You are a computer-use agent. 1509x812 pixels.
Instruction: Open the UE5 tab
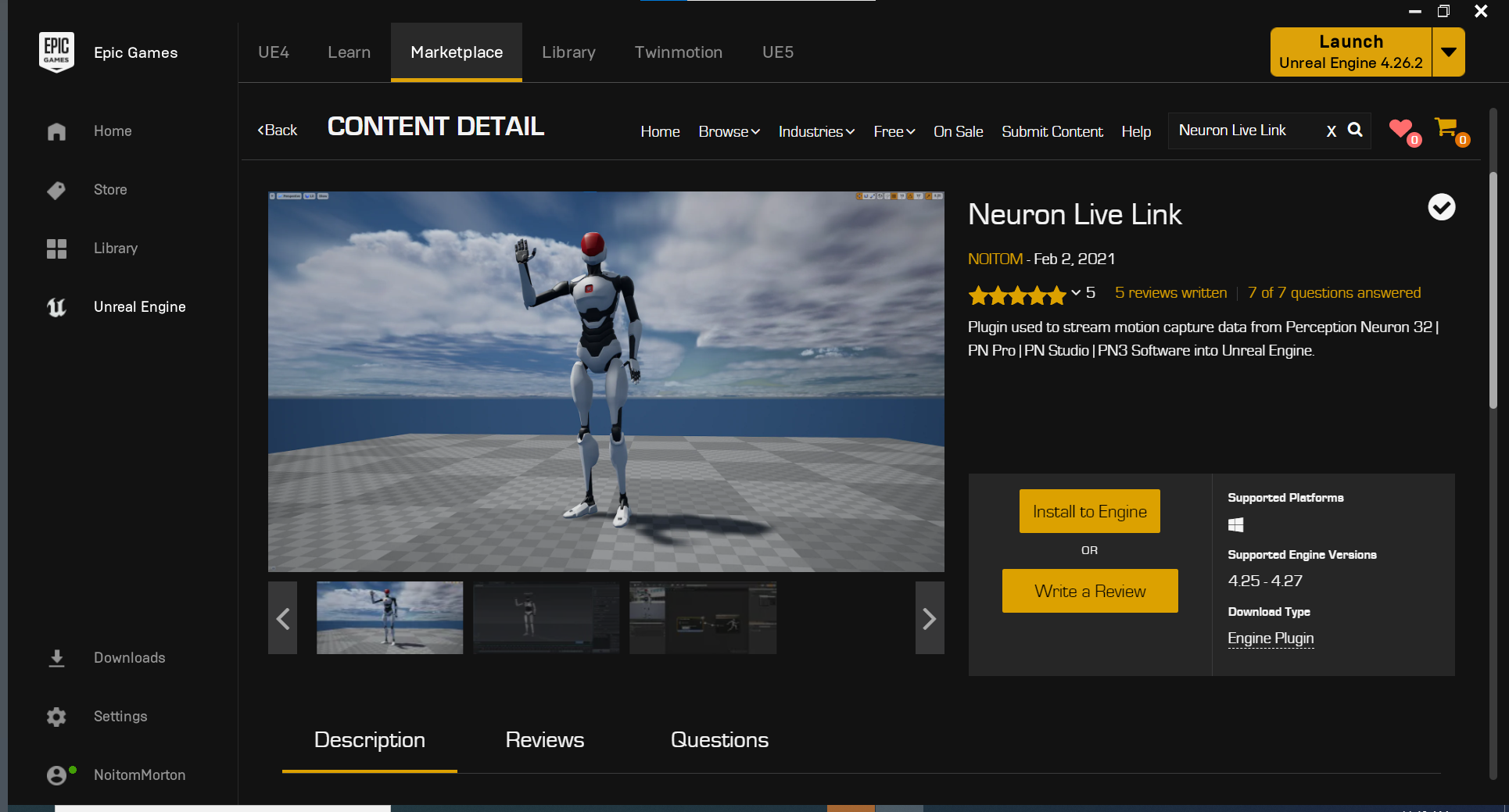click(x=778, y=52)
